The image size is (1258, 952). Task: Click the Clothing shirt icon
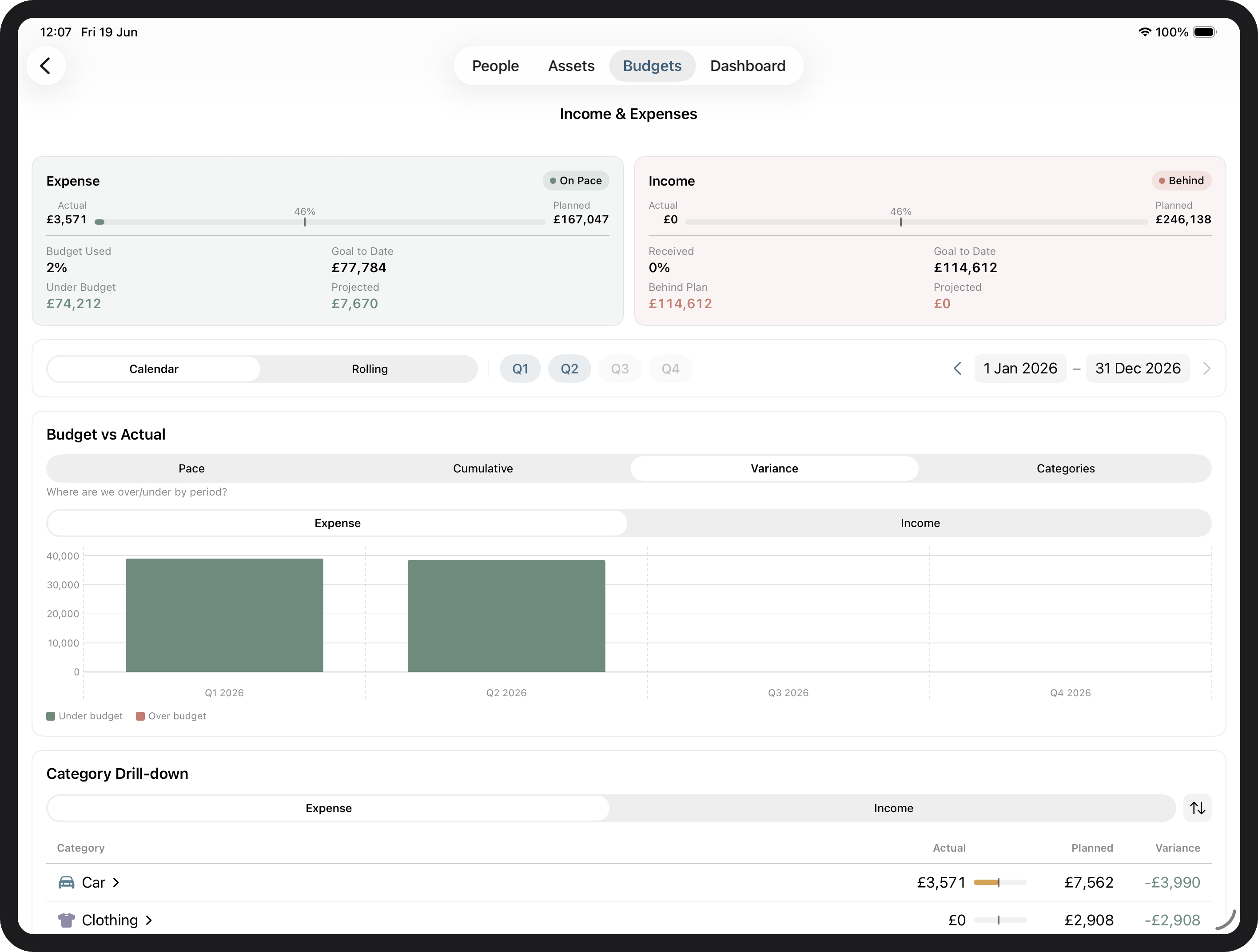point(67,920)
